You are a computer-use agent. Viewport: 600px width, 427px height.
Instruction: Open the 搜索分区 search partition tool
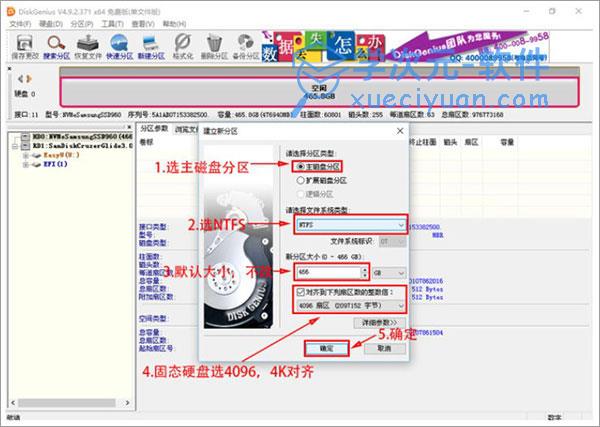tap(56, 47)
